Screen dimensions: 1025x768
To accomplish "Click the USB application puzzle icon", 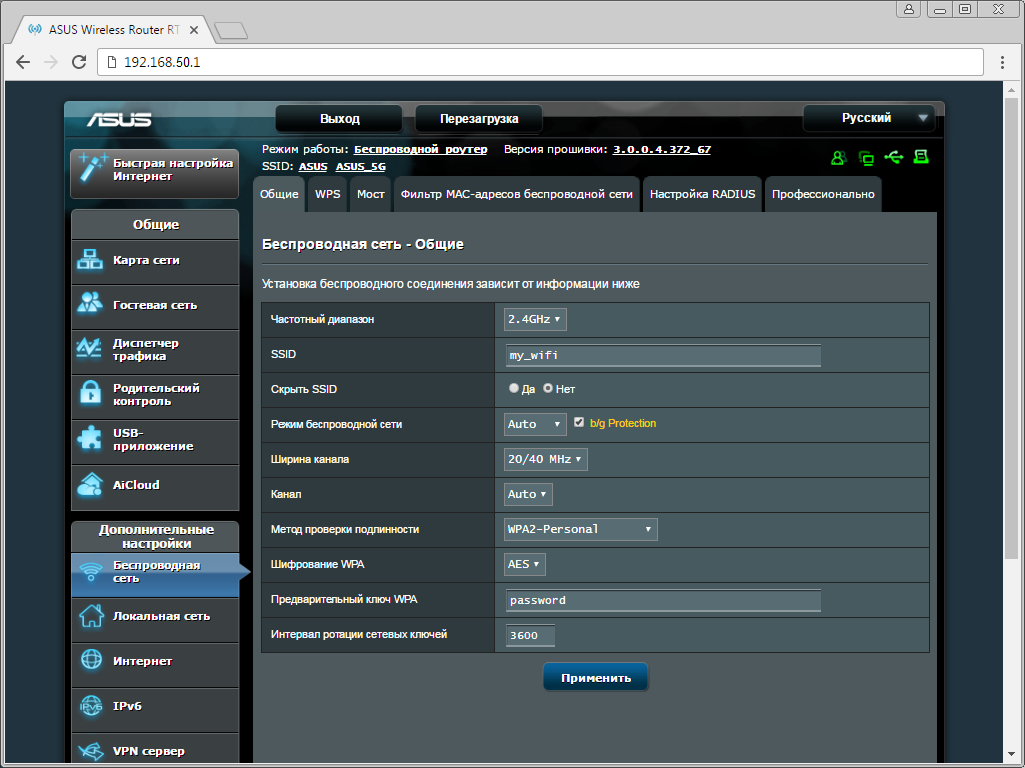I will point(90,439).
